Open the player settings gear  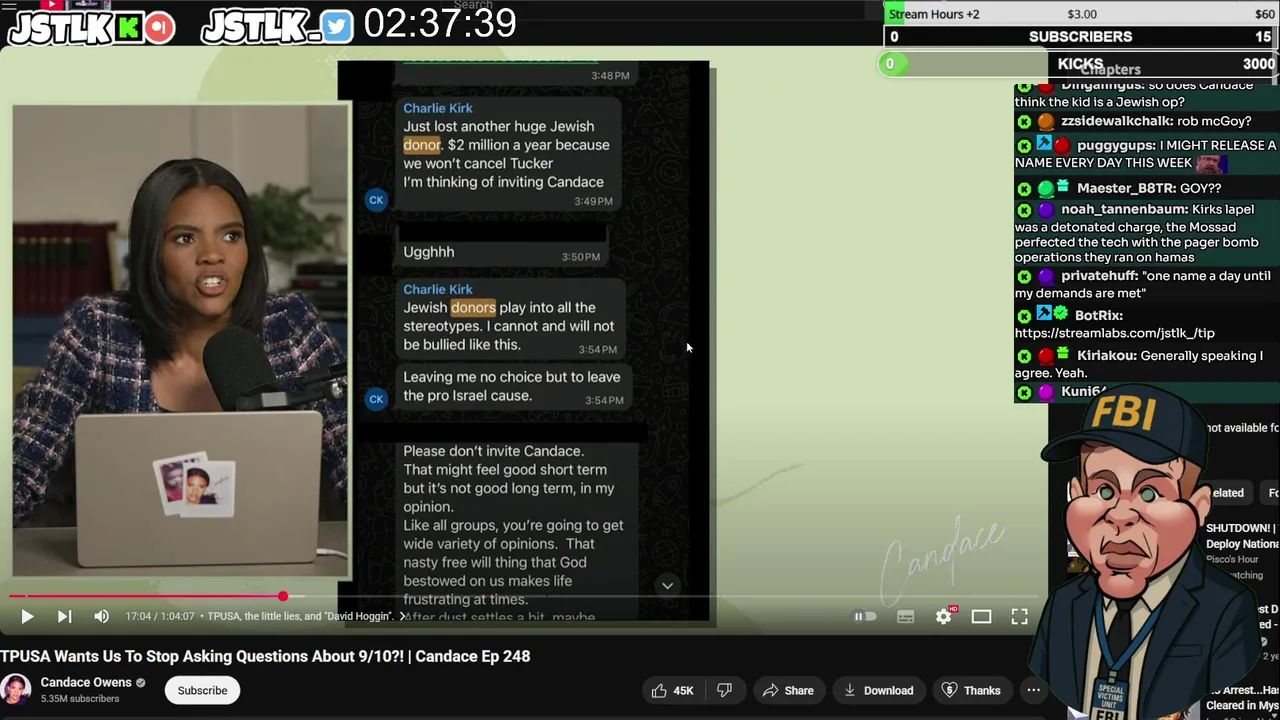point(944,617)
